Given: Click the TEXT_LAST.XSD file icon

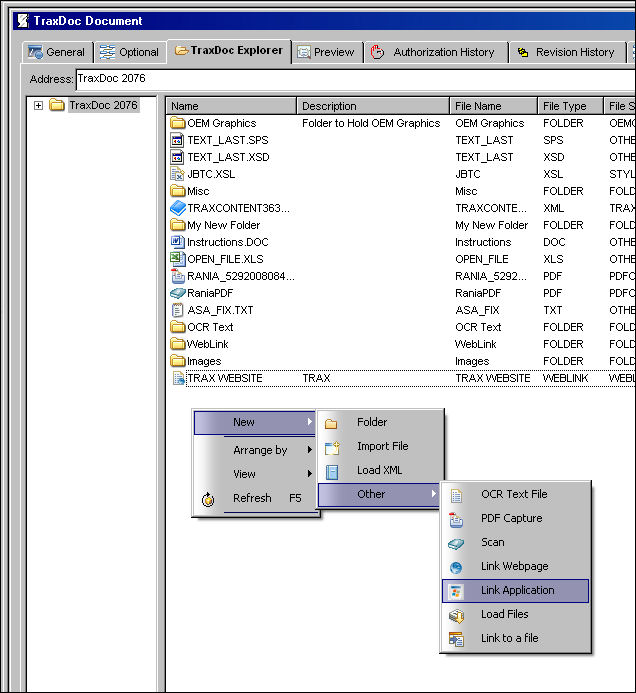Looking at the screenshot, I should [177, 157].
